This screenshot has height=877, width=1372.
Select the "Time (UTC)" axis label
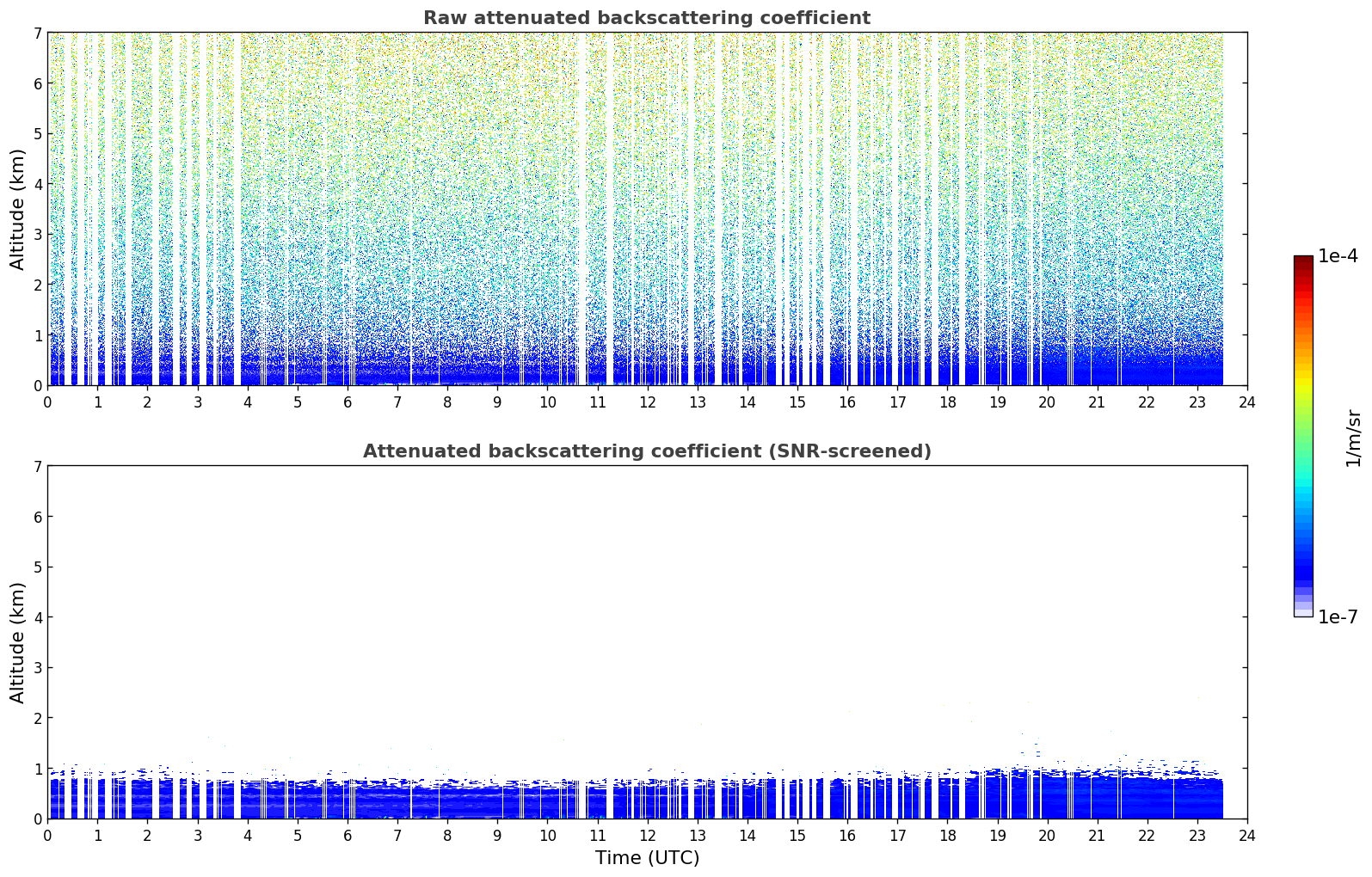tap(647, 857)
